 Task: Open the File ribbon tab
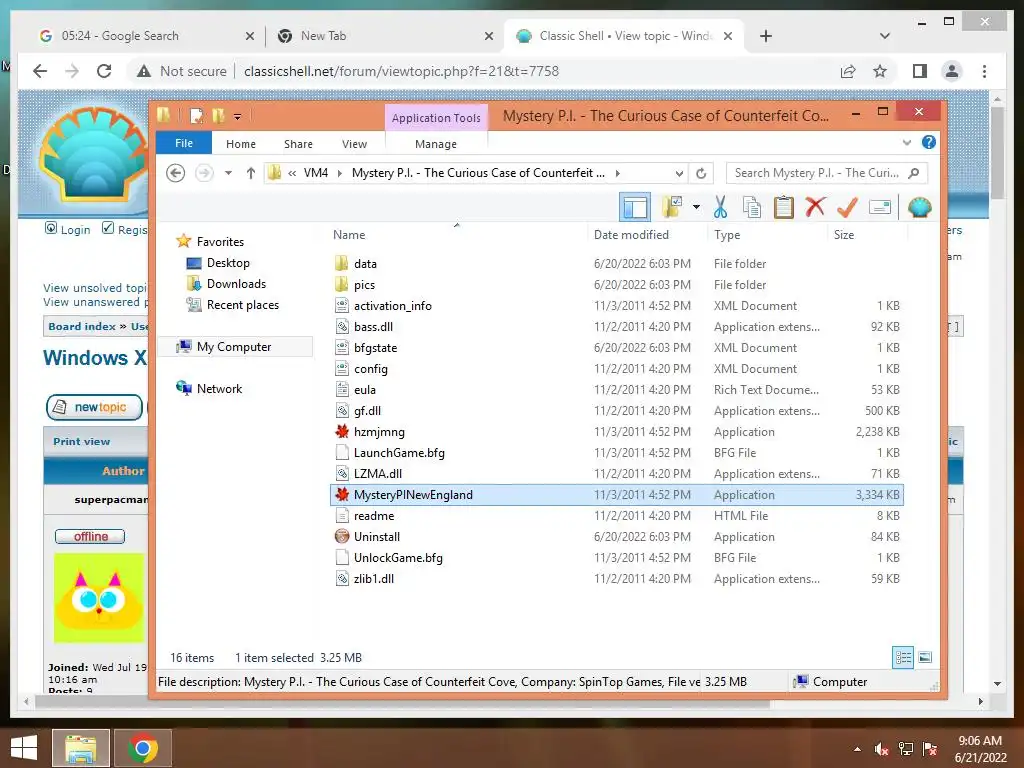pos(184,143)
